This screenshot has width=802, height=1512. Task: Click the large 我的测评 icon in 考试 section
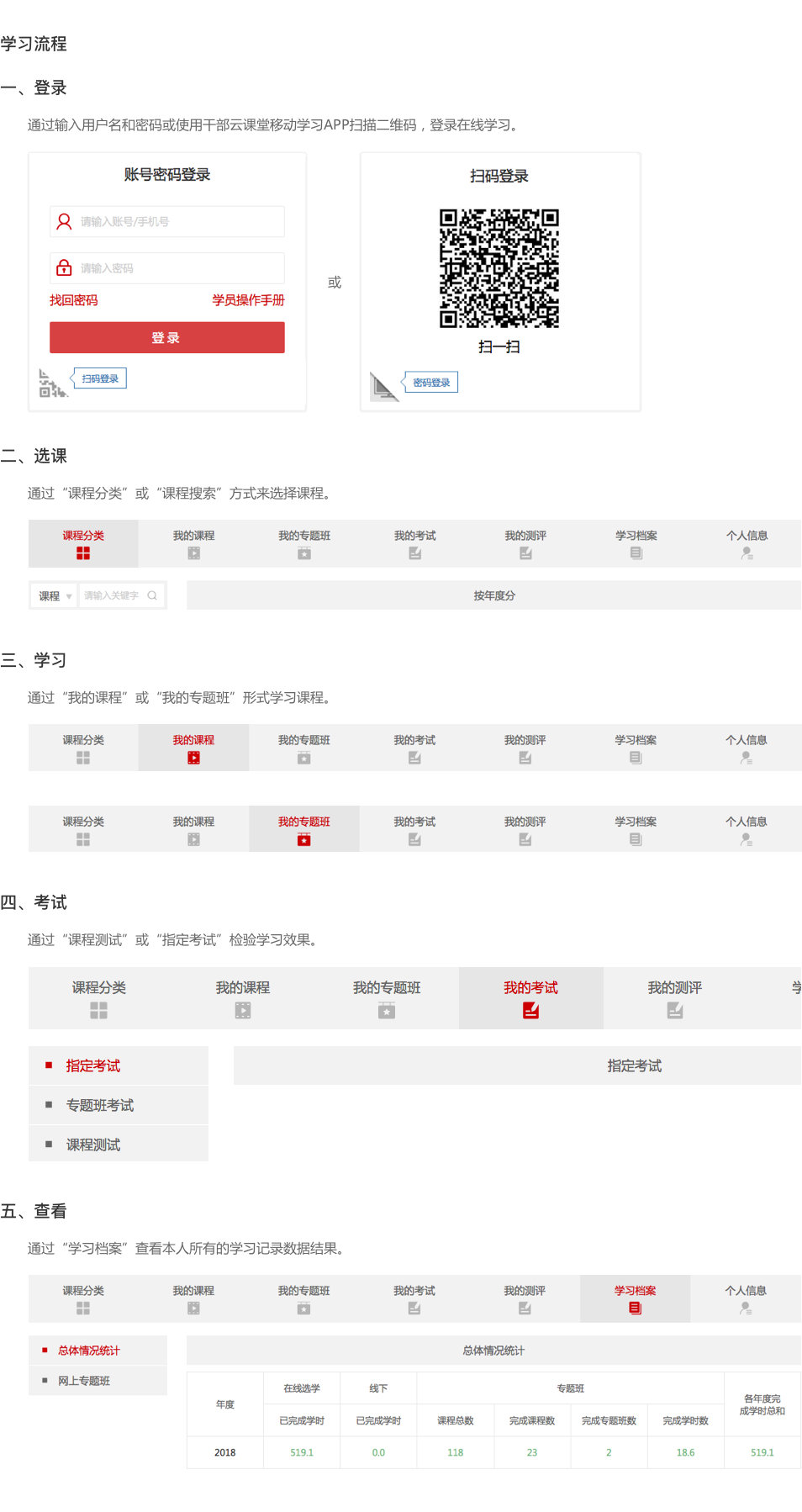coord(674,1010)
